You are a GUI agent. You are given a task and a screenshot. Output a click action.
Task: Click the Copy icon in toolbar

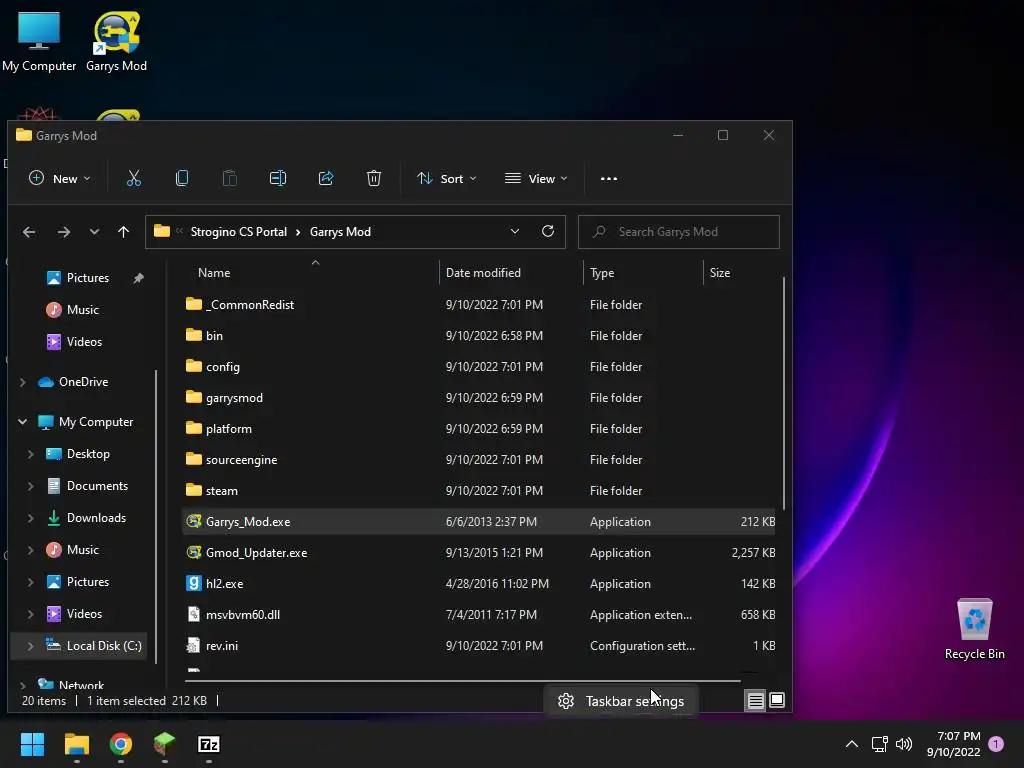[x=182, y=178]
